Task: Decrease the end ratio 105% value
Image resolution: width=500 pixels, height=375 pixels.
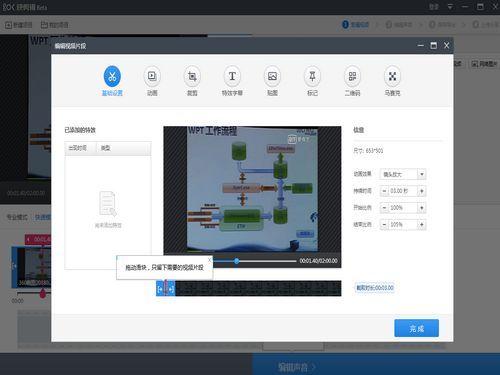Action: pos(384,225)
